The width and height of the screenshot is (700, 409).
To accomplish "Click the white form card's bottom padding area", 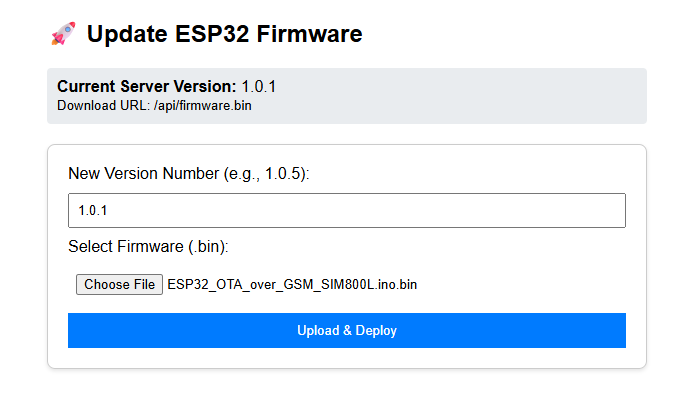I will pyautogui.click(x=346, y=358).
